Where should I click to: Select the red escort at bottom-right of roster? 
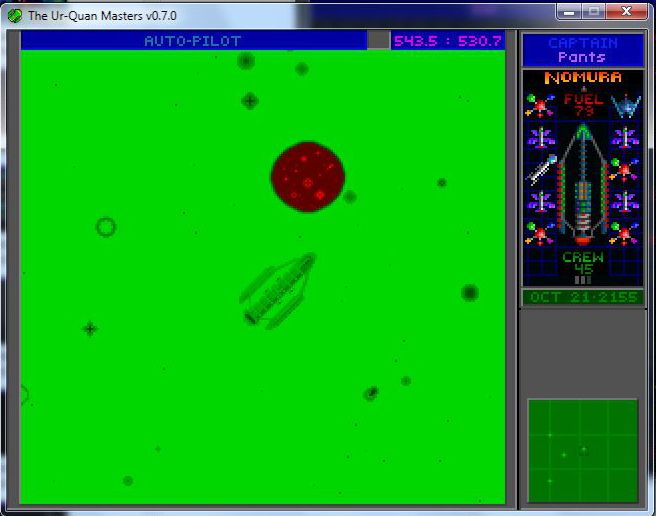624,234
